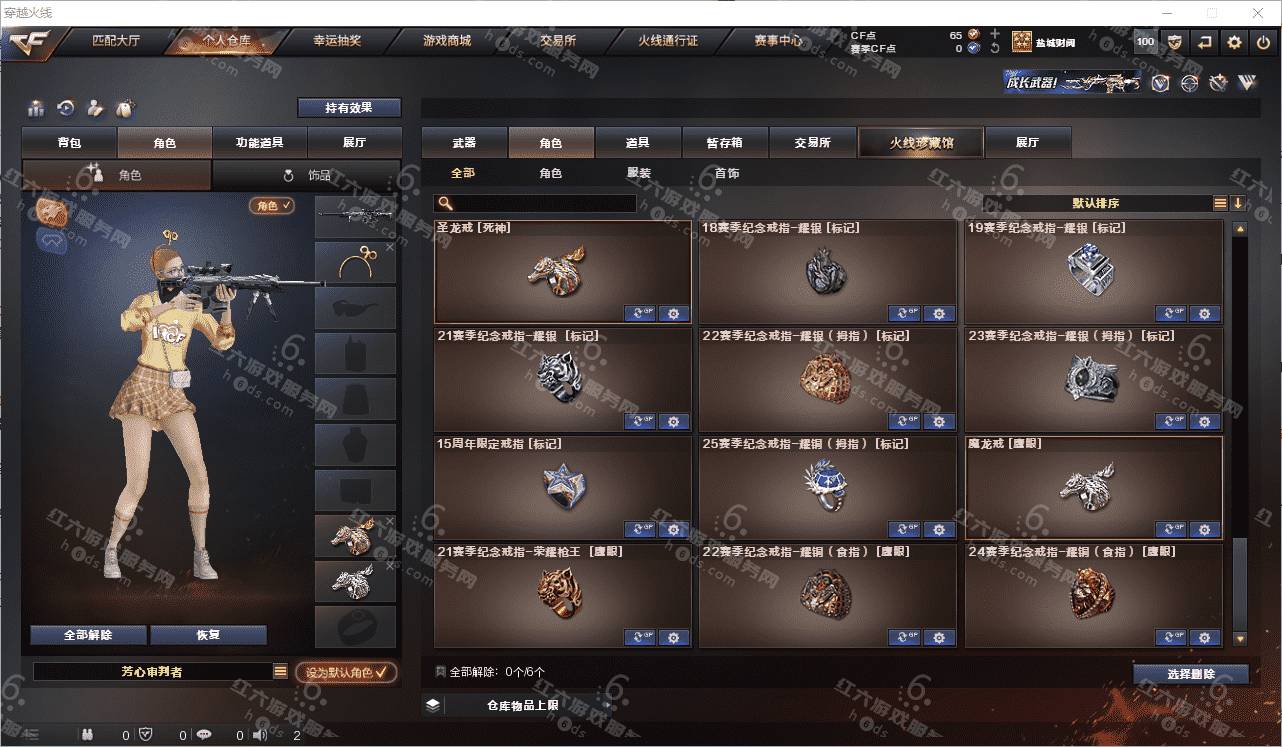The image size is (1282, 747).
Task: Click the magnifier search icon
Action: click(444, 204)
